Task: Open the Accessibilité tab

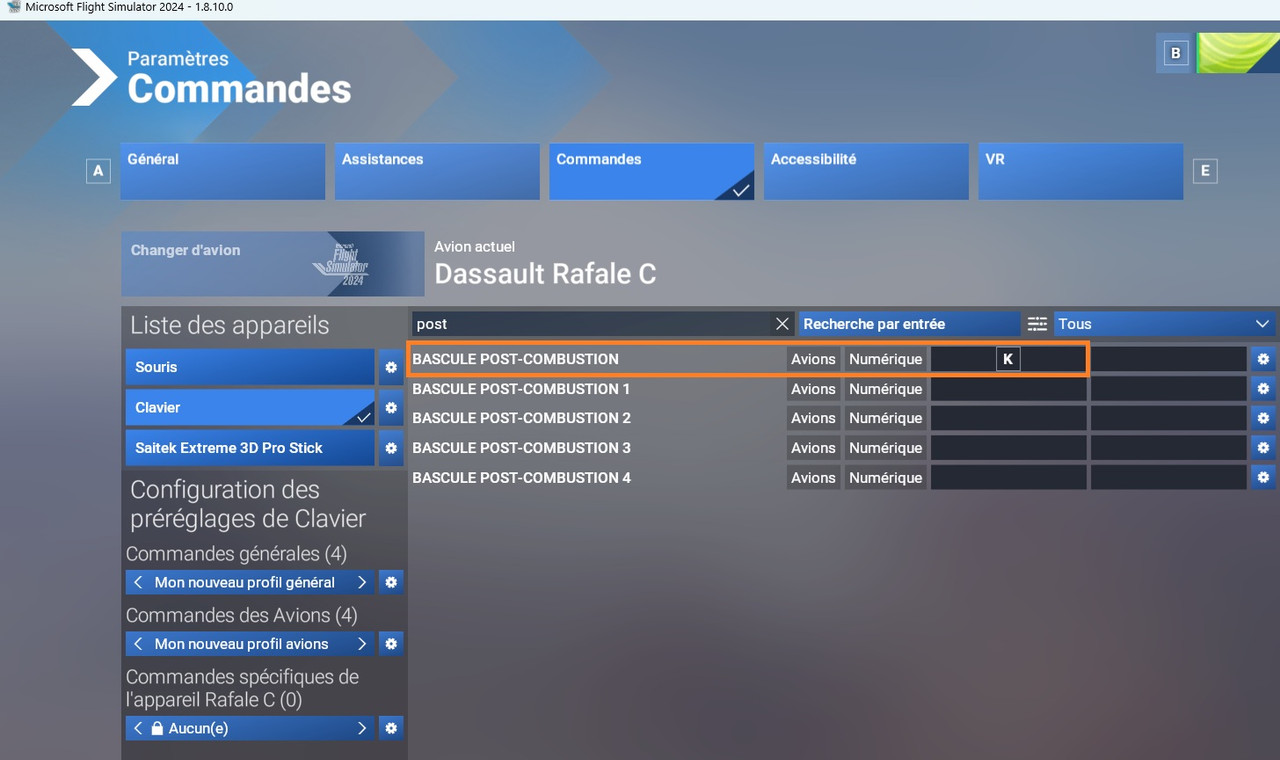Action: 866,171
